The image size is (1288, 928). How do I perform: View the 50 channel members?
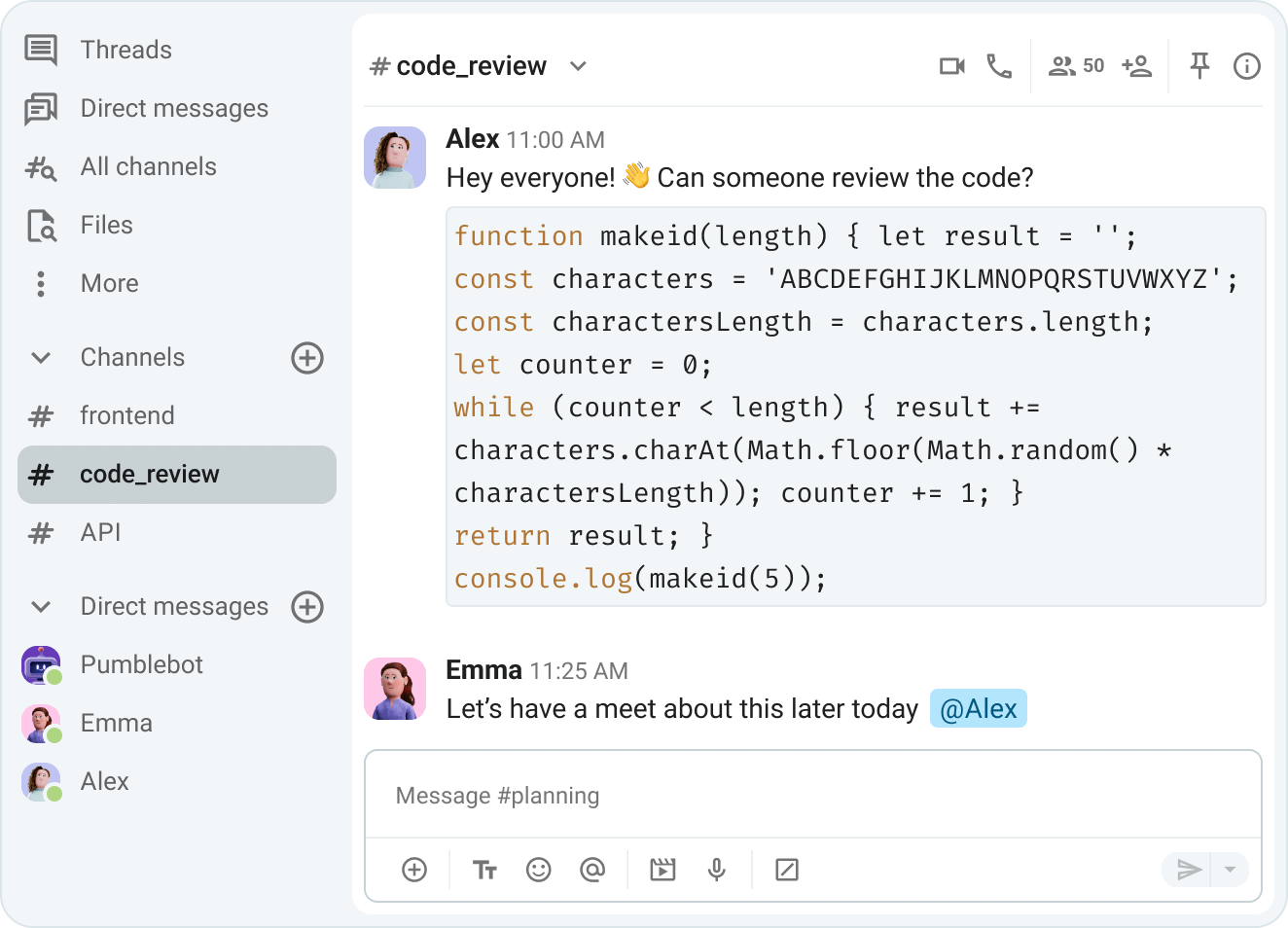click(x=1075, y=65)
